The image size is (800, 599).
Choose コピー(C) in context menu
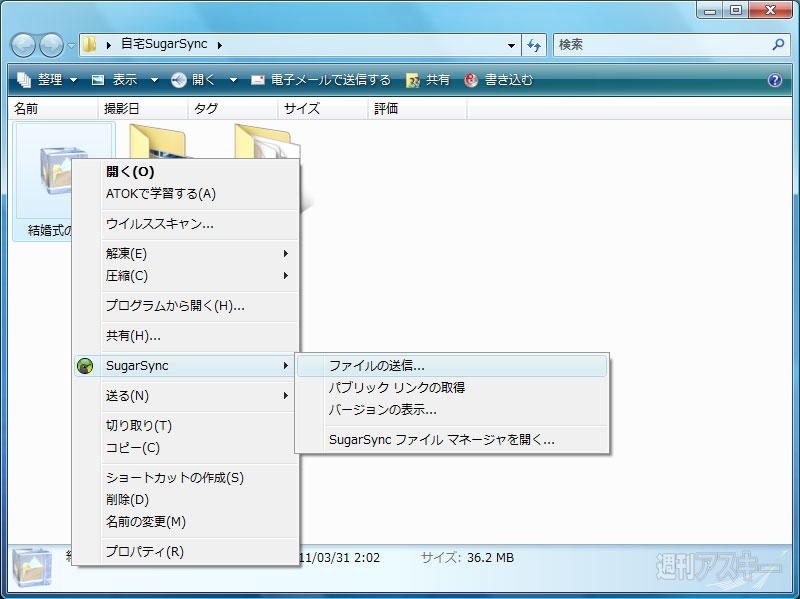point(186,448)
